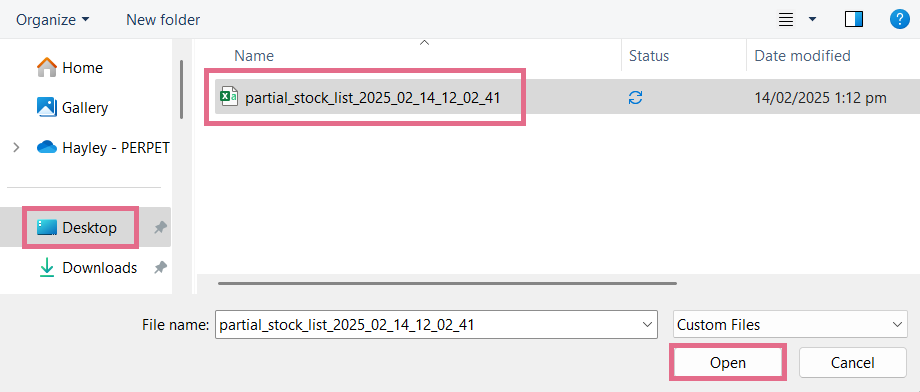Expand the File name history dropdown arrow
Screen dimensions: 920x392
tap(648, 325)
